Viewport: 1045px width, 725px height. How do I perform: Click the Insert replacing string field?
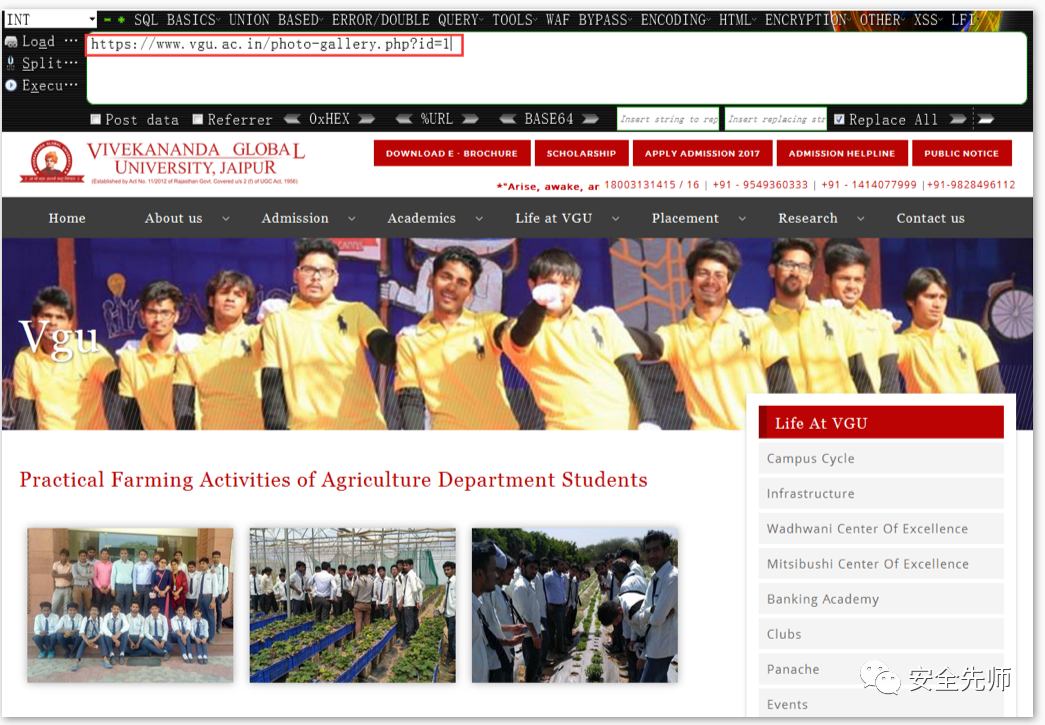[x=776, y=119]
